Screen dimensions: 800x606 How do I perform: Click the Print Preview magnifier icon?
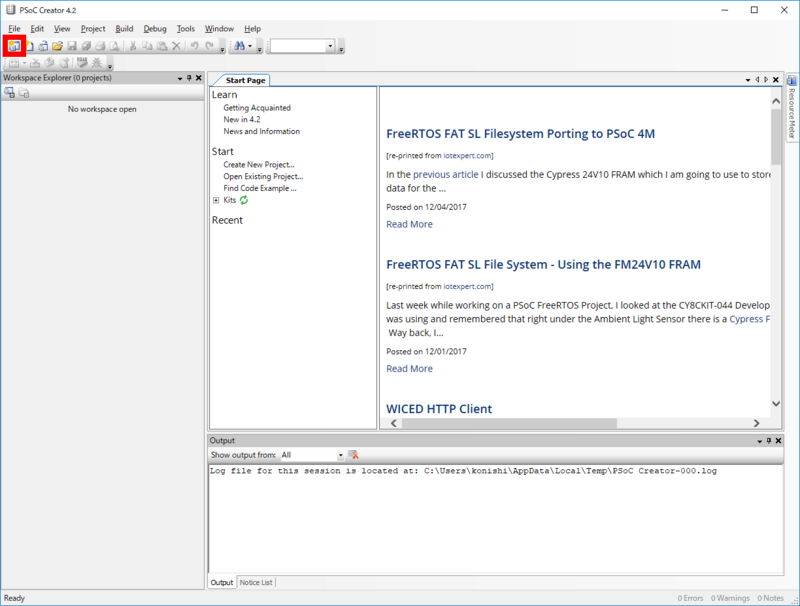coord(115,46)
